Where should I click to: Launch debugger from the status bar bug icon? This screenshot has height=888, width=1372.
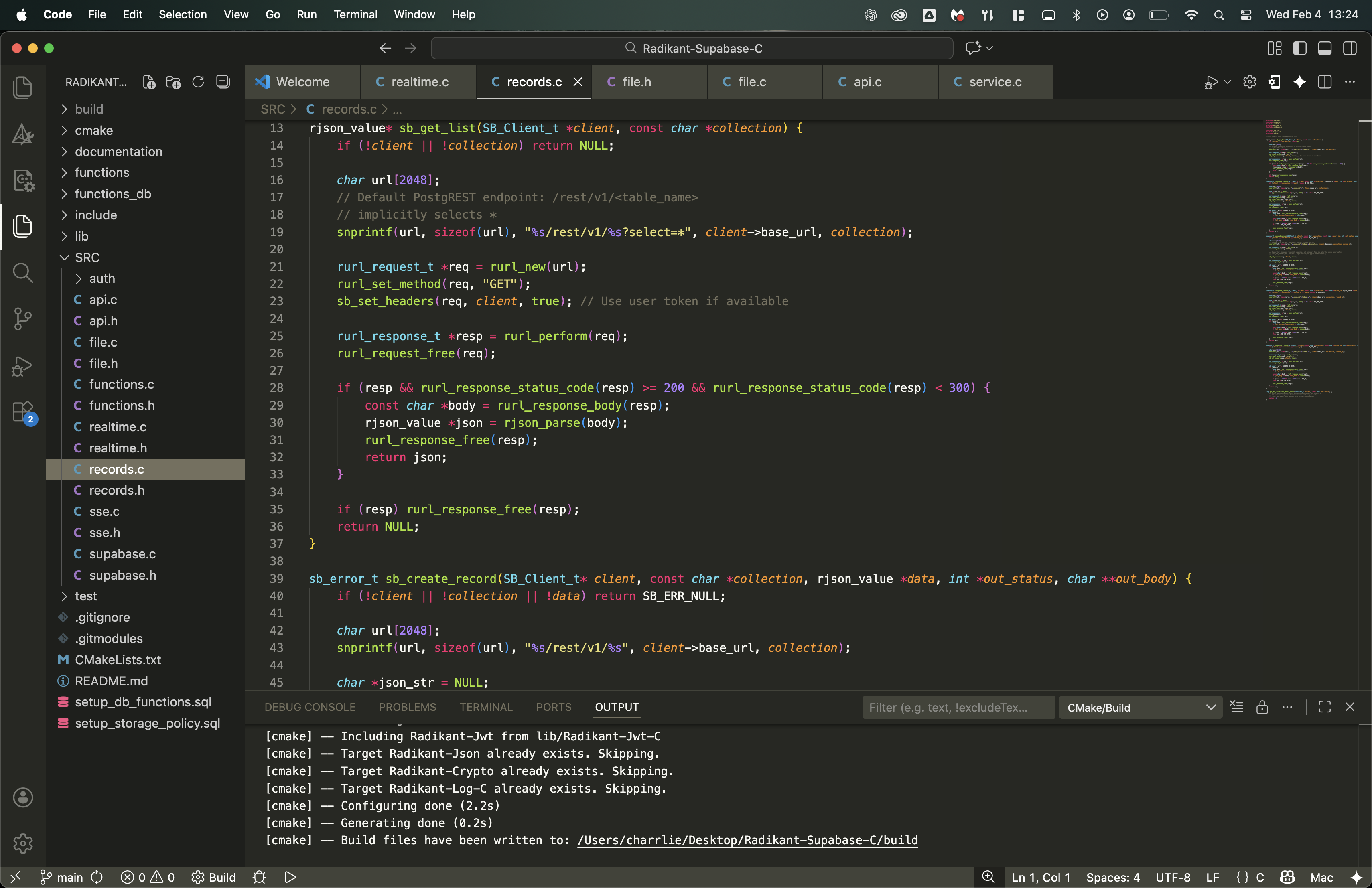259,877
